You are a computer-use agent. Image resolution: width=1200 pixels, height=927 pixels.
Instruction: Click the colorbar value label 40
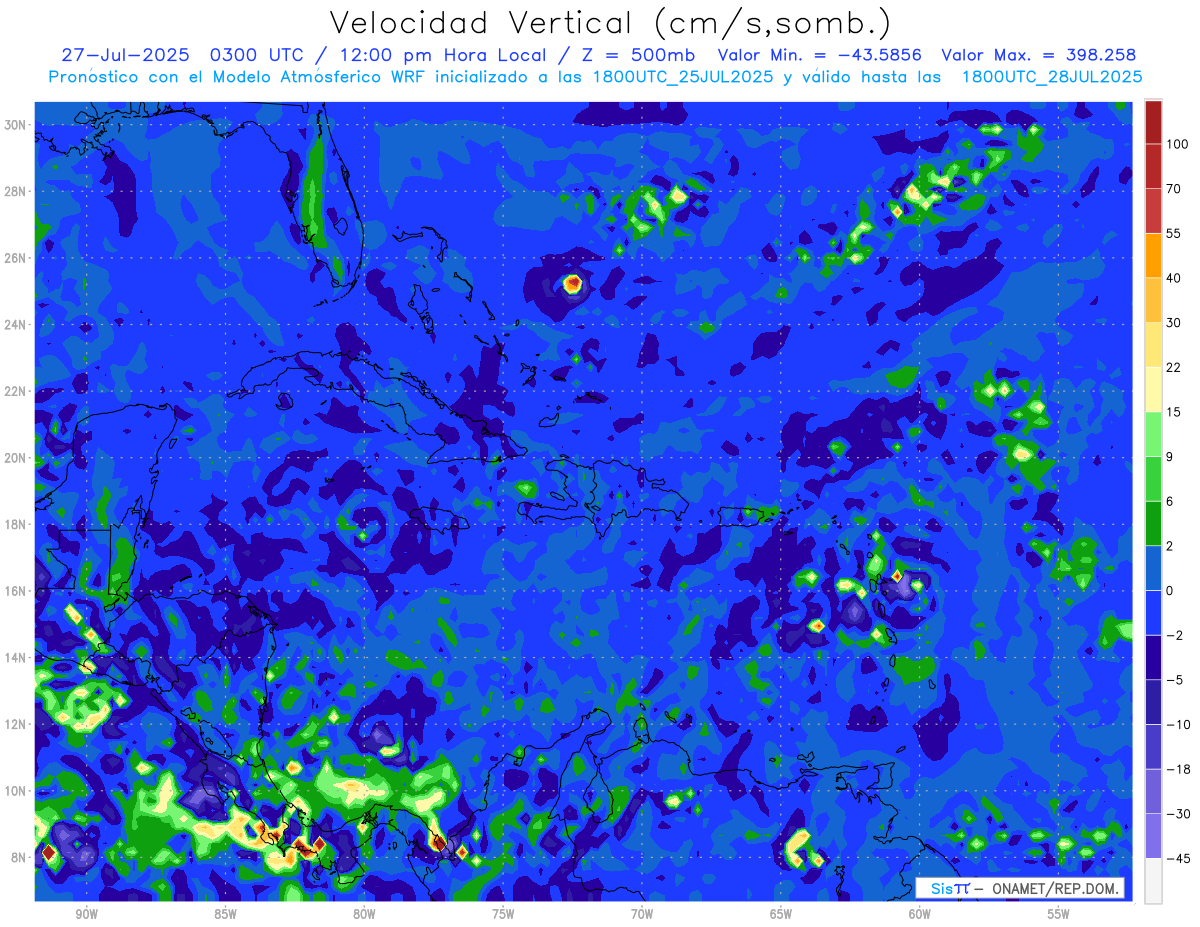pyautogui.click(x=1174, y=278)
